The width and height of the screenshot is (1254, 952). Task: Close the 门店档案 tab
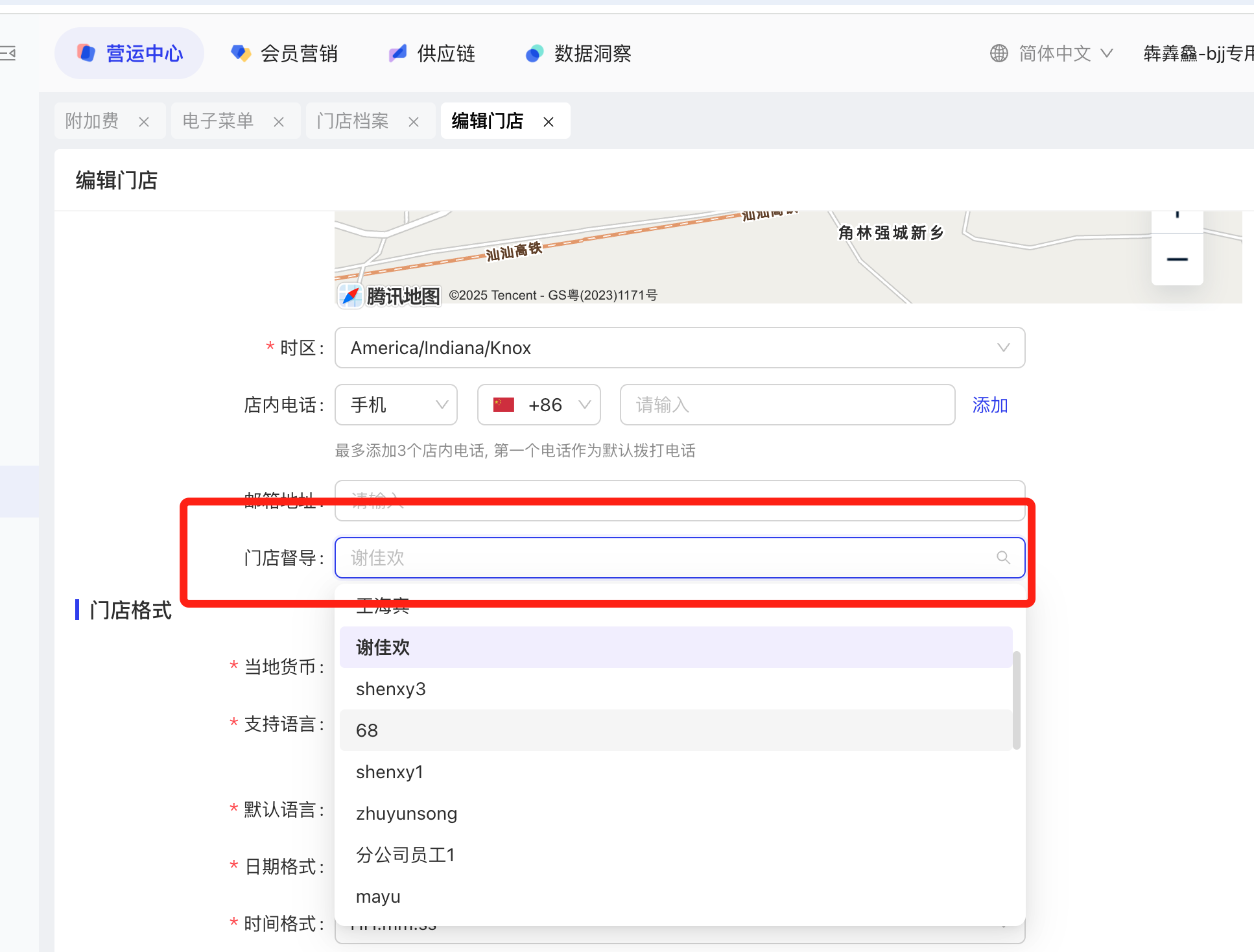pos(414,122)
